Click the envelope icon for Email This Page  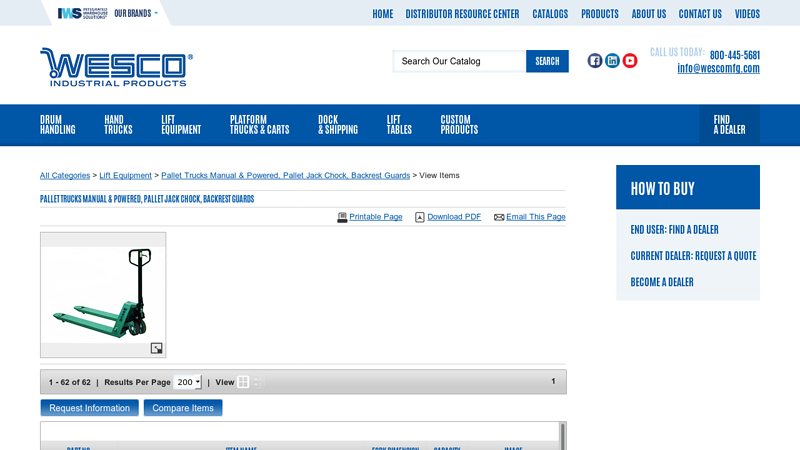(x=499, y=217)
